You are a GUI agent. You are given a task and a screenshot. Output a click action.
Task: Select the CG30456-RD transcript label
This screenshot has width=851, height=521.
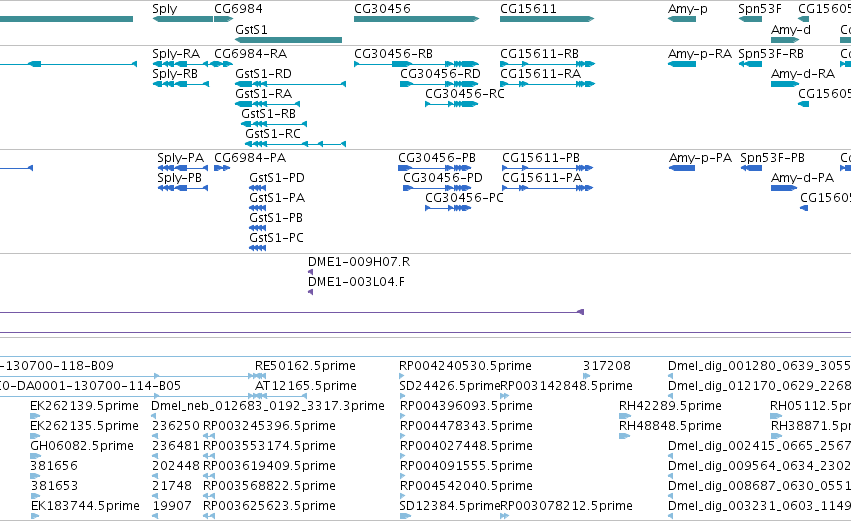pos(440,74)
